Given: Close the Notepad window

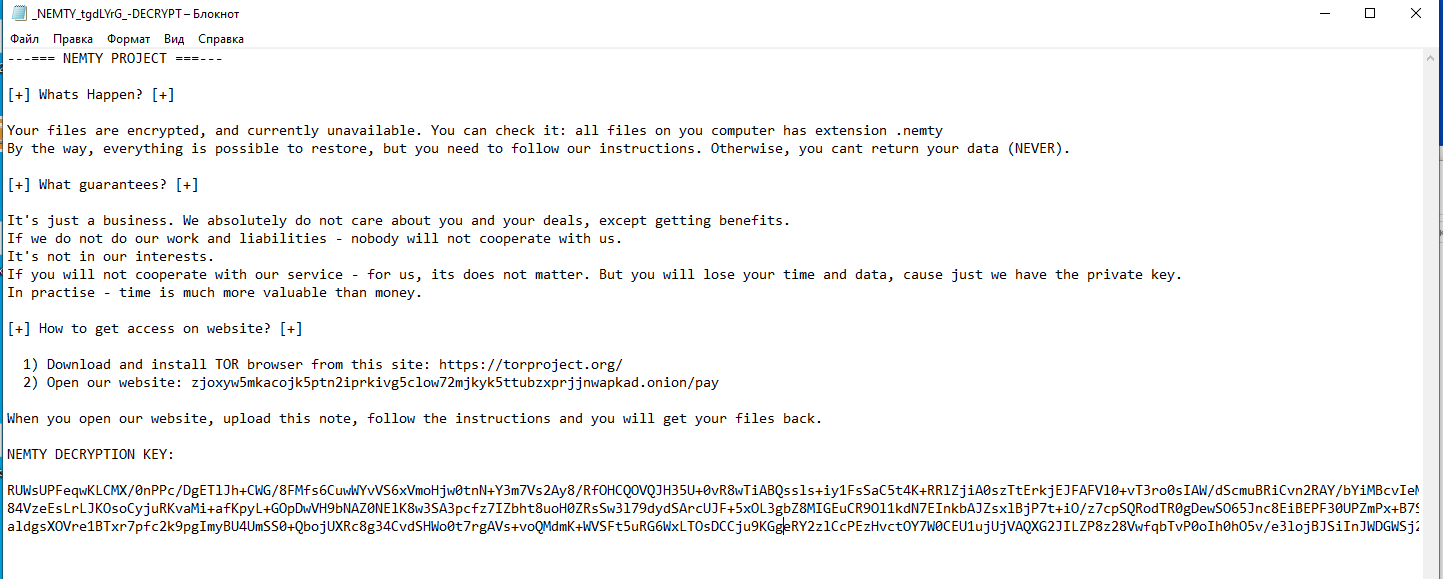Looking at the screenshot, I should pyautogui.click(x=1416, y=14).
